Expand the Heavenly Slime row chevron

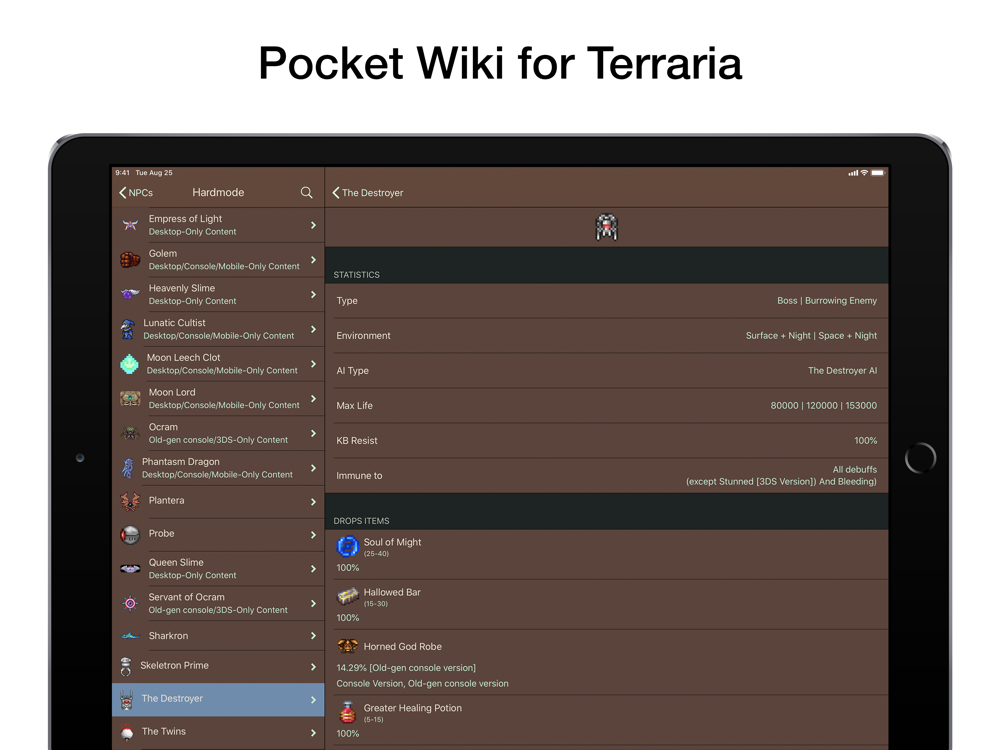pos(313,295)
